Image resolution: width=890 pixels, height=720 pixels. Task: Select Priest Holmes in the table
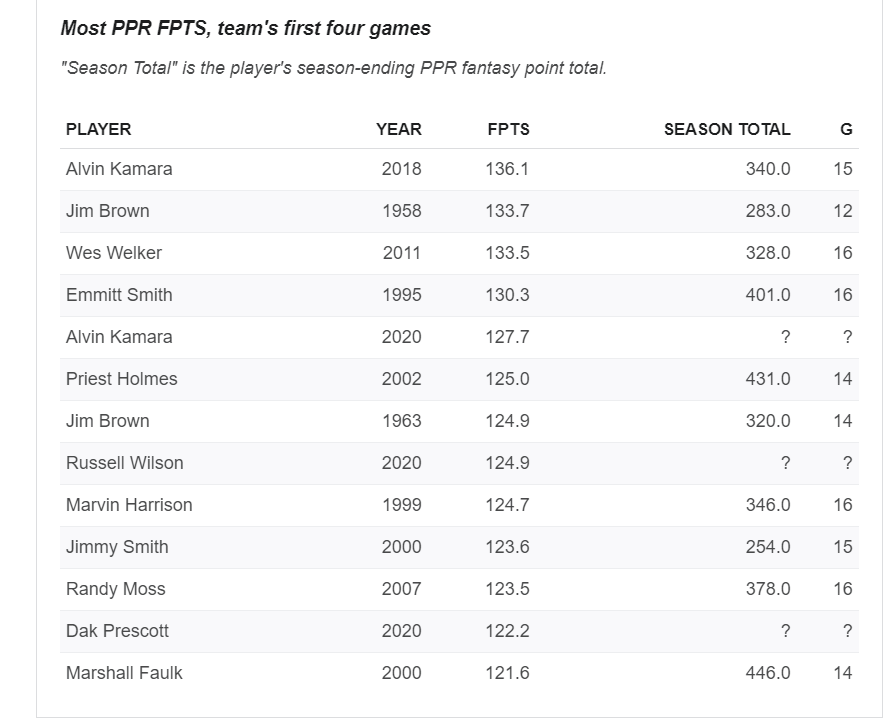point(121,379)
